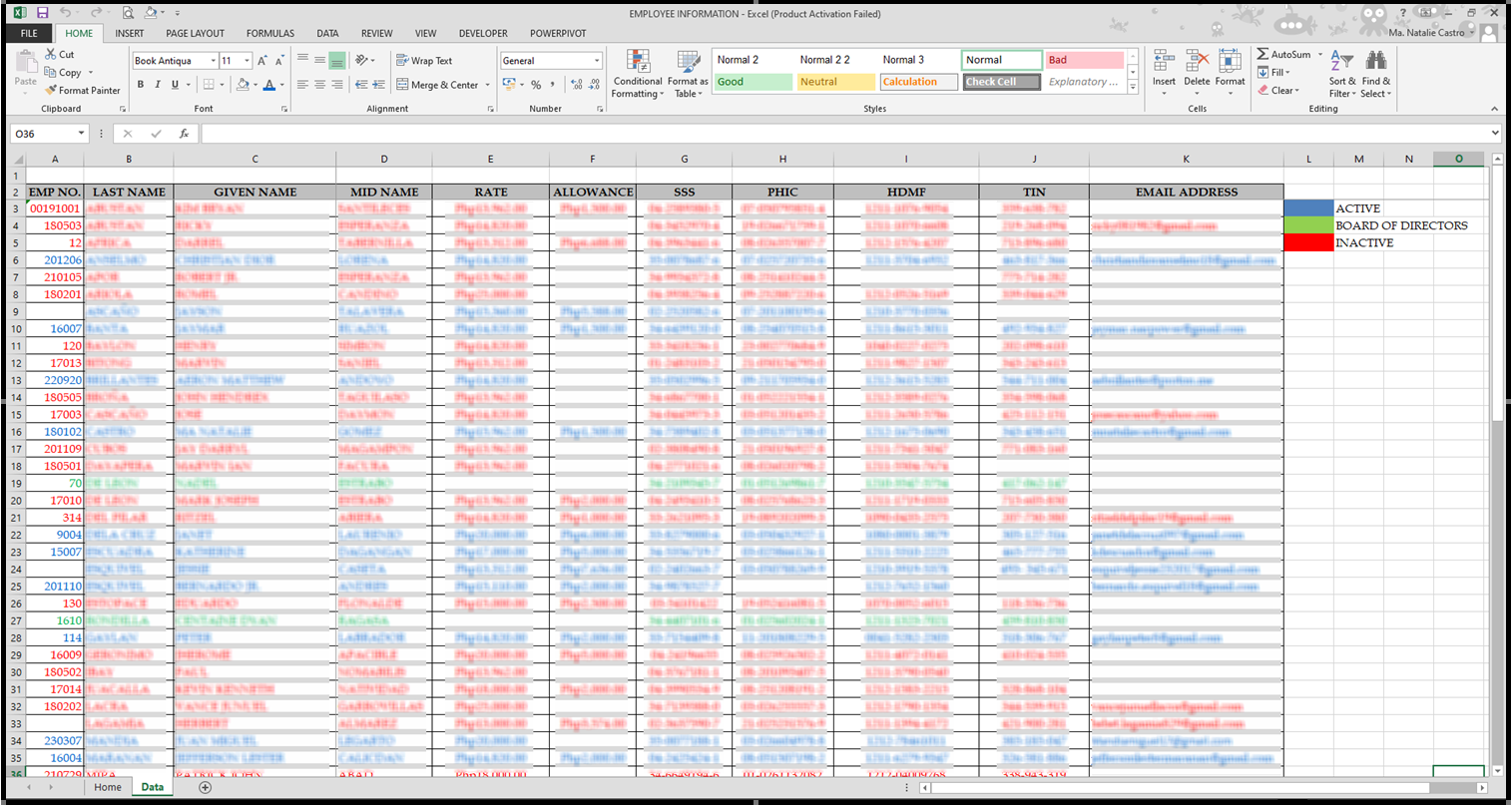Expand the AutoSum dropdown arrow
1512x805 pixels.
click(1320, 55)
